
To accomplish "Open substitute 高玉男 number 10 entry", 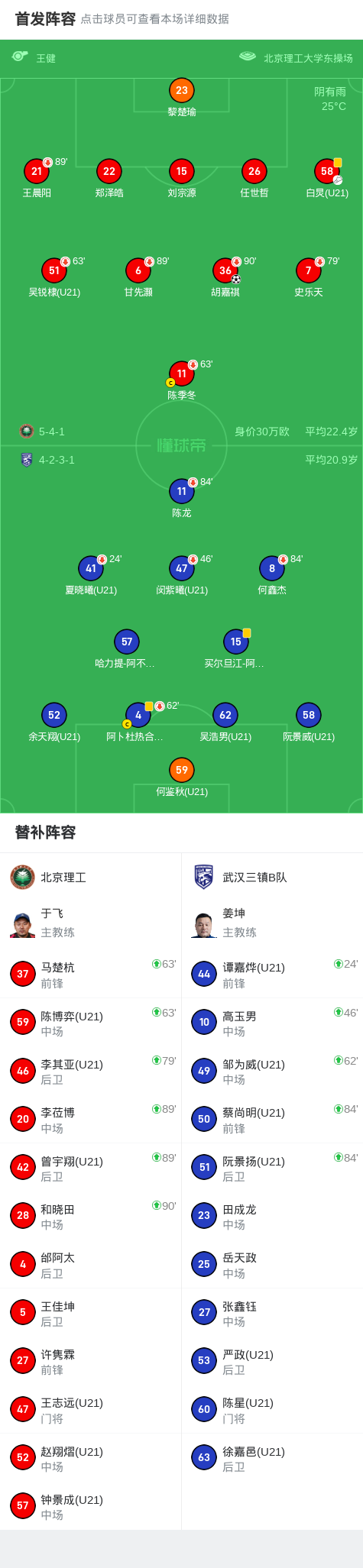I will pyautogui.click(x=272, y=1023).
